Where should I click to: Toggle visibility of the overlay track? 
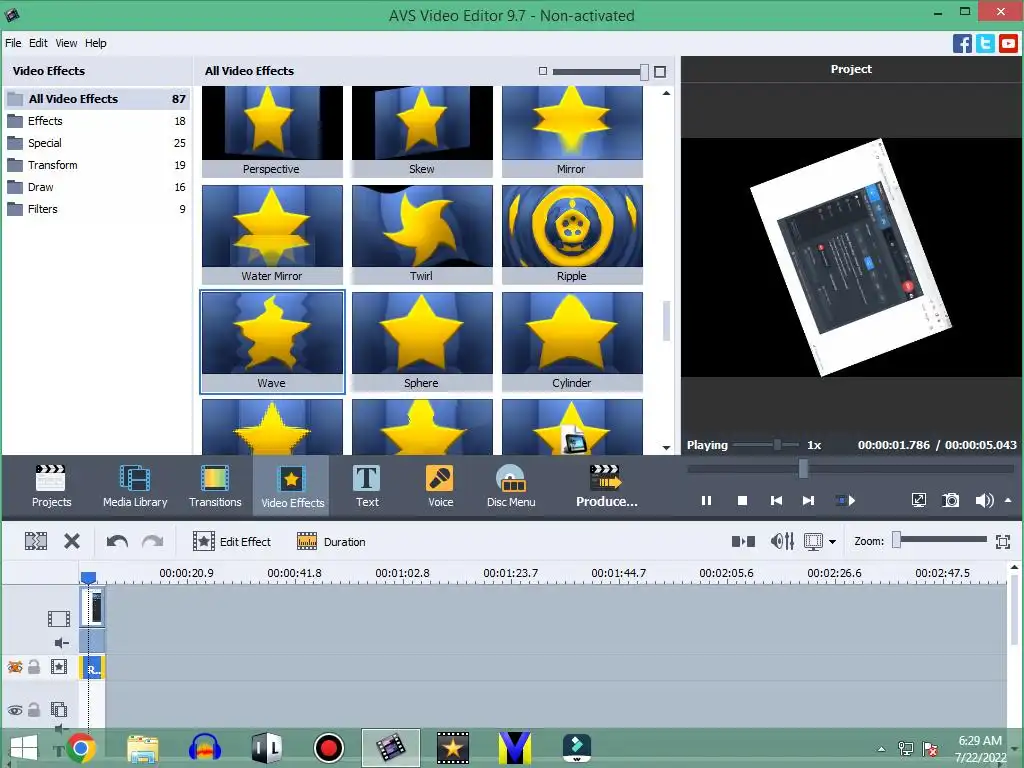[14, 710]
